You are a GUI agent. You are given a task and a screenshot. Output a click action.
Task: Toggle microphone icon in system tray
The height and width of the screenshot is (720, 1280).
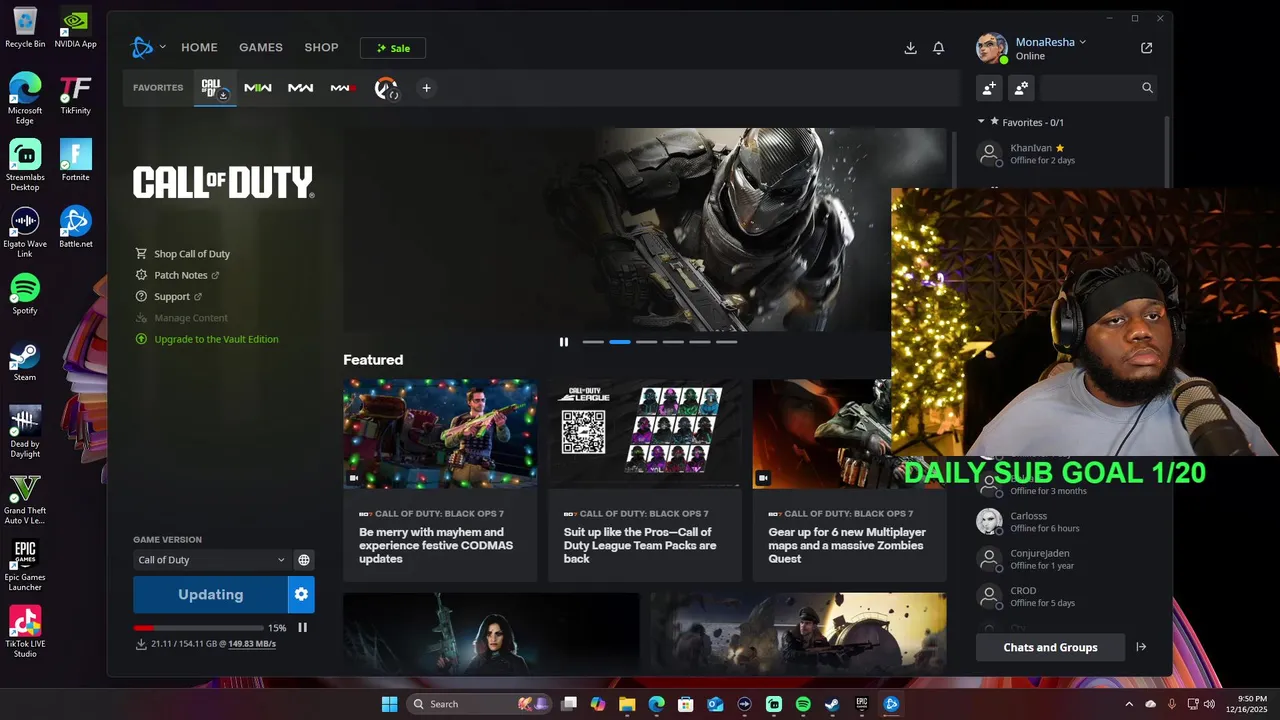[1171, 704]
